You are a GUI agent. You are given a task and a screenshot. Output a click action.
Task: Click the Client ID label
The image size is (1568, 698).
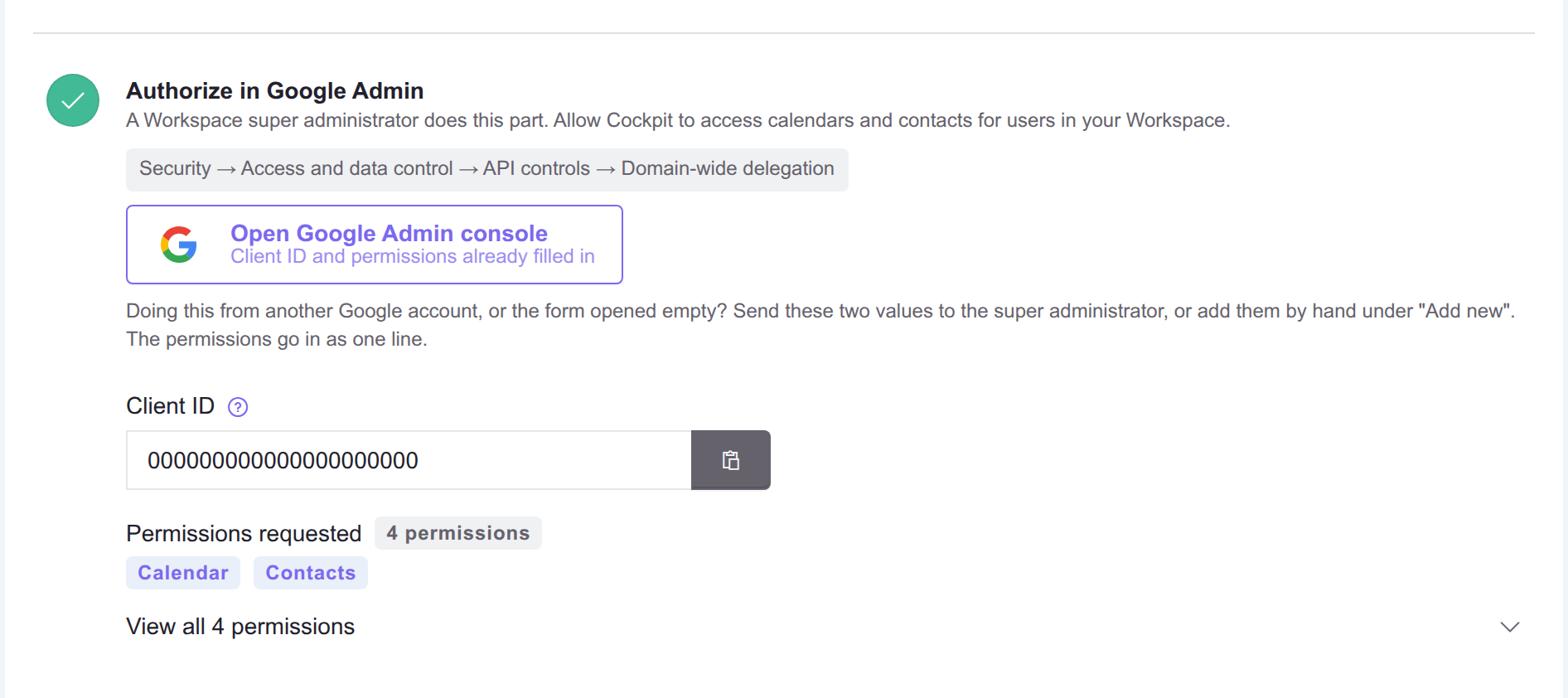[x=170, y=406]
